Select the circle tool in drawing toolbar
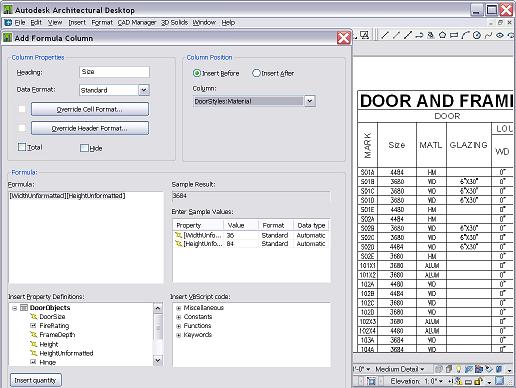The width and height of the screenshot is (516, 388). [477, 35]
